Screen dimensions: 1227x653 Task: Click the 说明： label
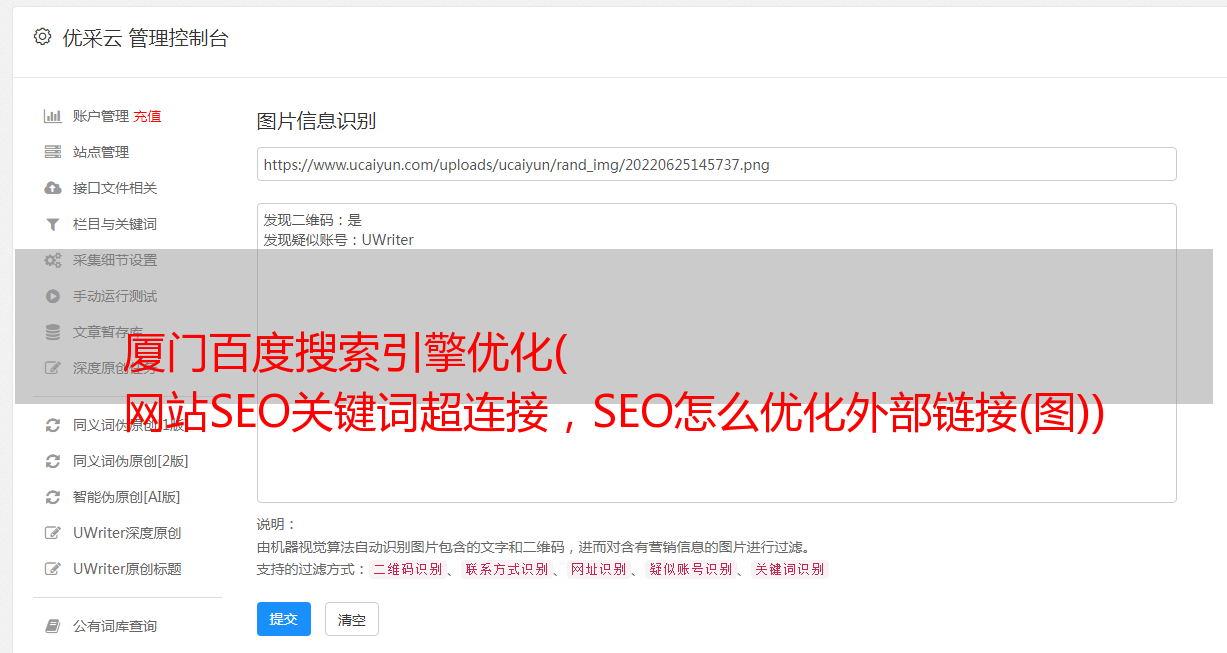pyautogui.click(x=277, y=524)
